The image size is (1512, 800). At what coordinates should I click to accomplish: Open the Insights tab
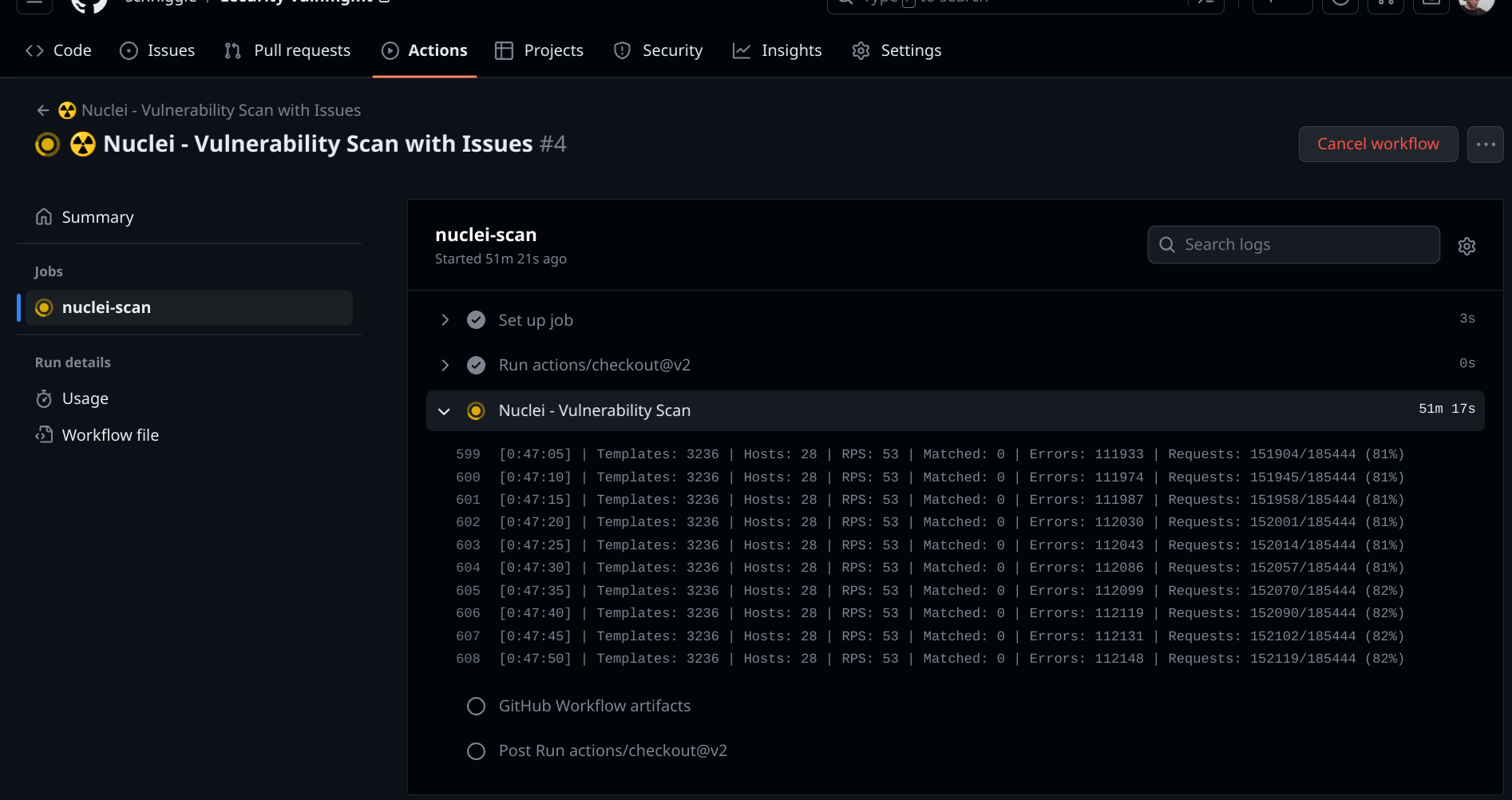pyautogui.click(x=777, y=50)
